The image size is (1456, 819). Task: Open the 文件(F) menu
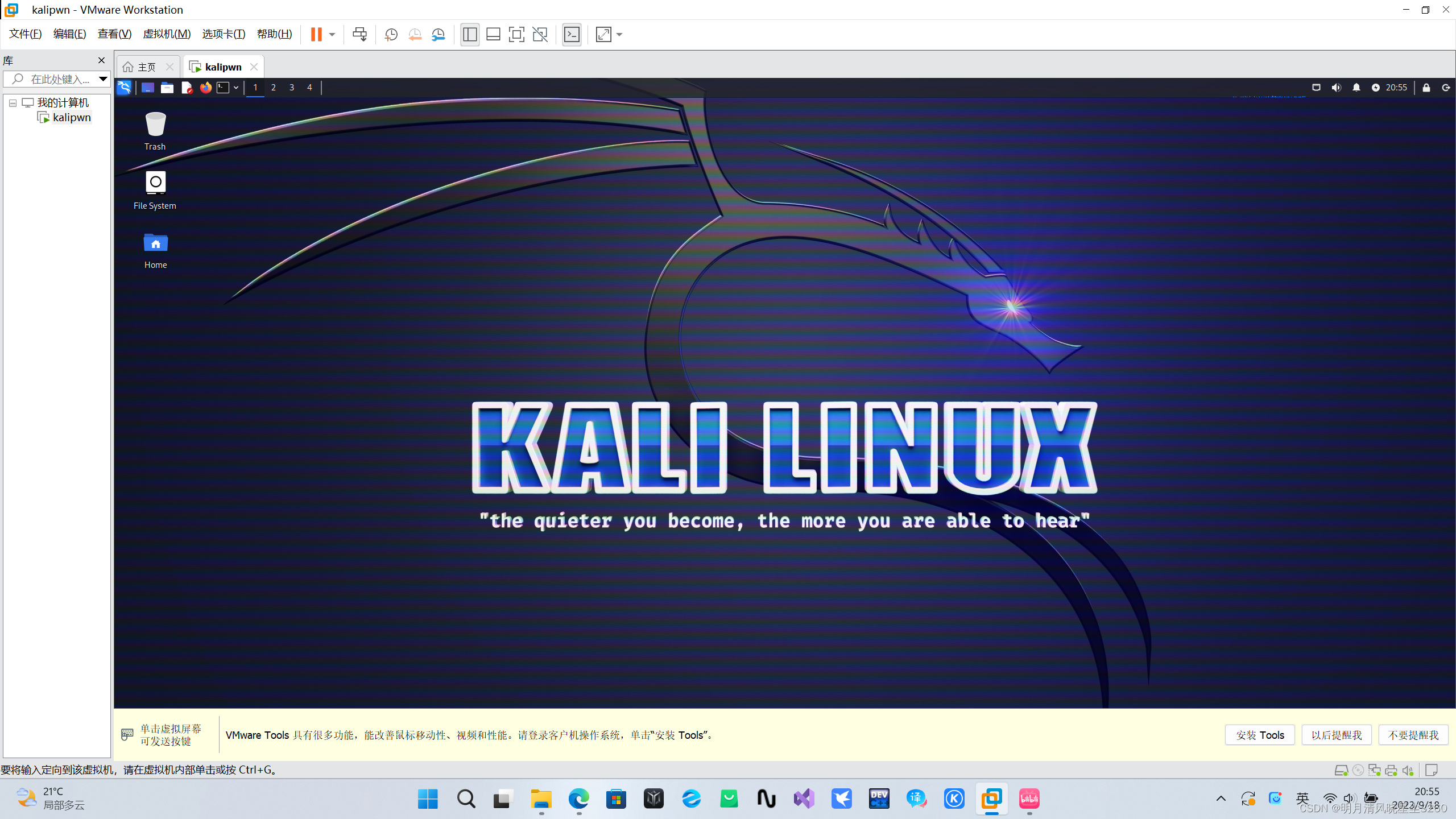pyautogui.click(x=26, y=34)
